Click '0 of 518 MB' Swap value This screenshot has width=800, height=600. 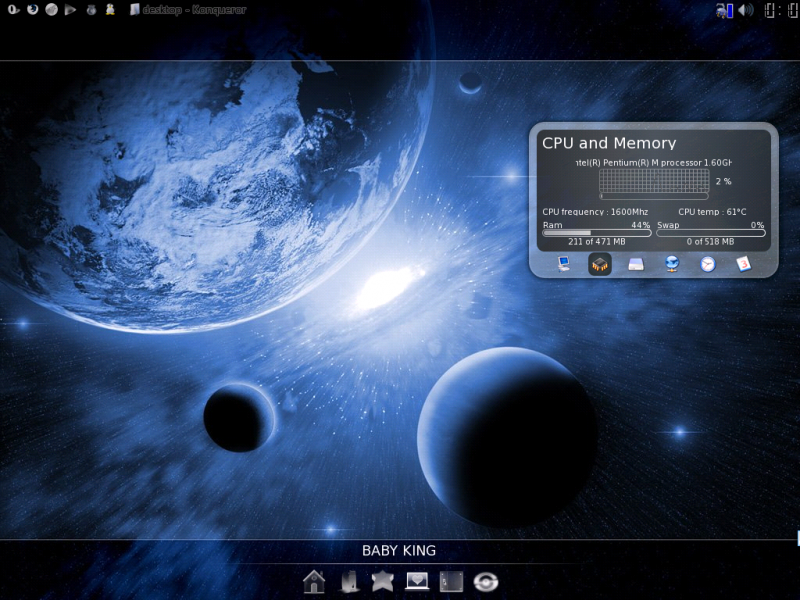point(711,242)
